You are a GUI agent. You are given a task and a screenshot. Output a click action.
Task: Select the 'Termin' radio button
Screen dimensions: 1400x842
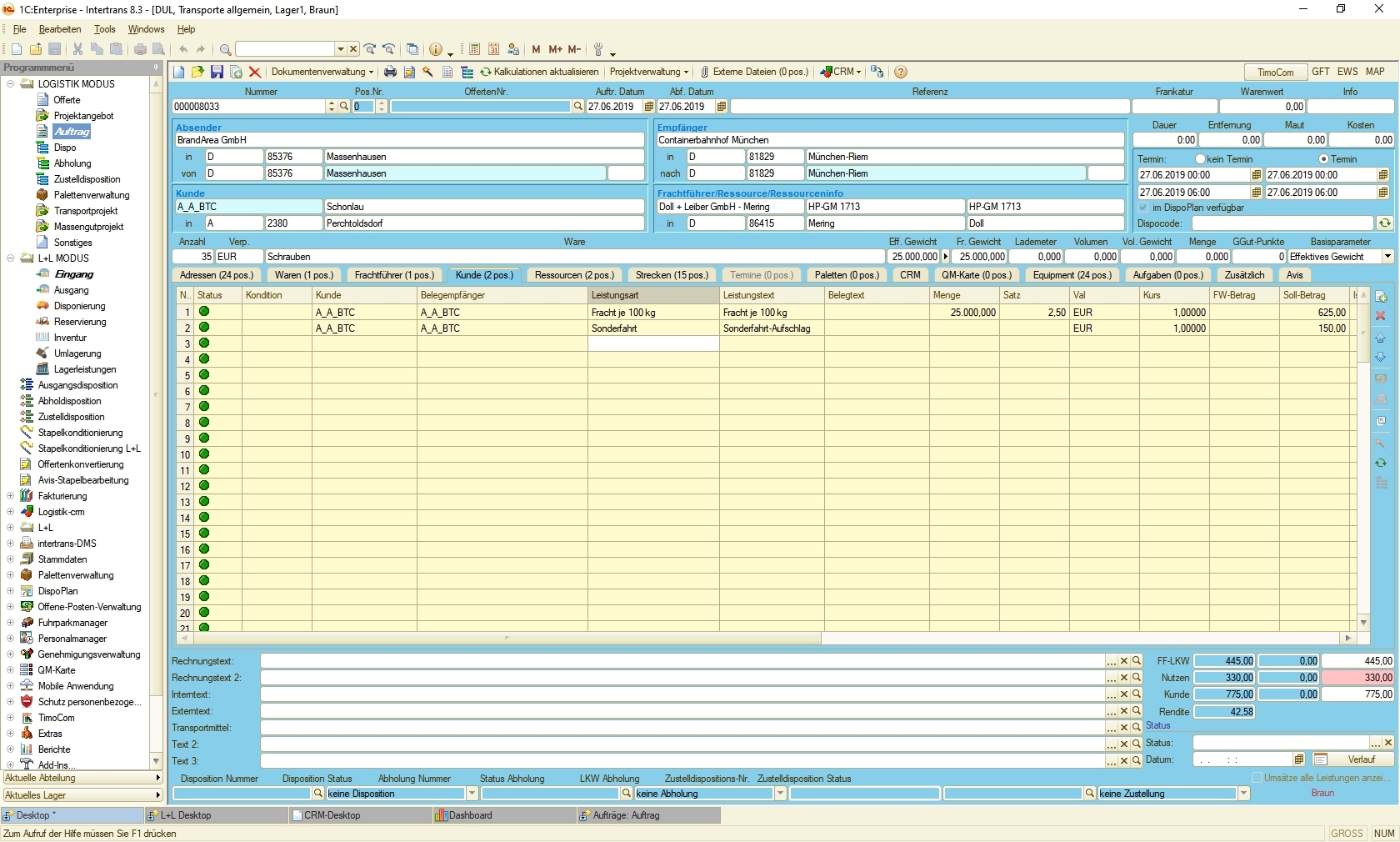(x=1323, y=158)
